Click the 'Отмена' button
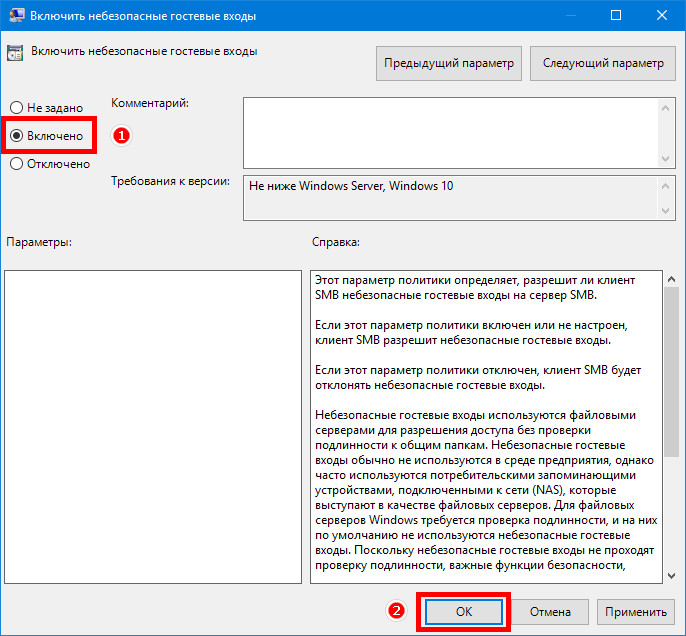This screenshot has width=686, height=636. coord(550,612)
